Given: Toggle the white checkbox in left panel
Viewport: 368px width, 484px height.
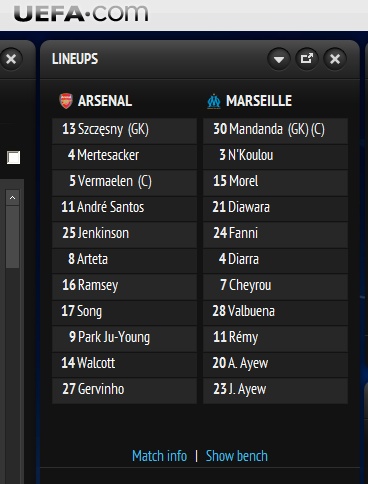Looking at the screenshot, I should point(14,157).
